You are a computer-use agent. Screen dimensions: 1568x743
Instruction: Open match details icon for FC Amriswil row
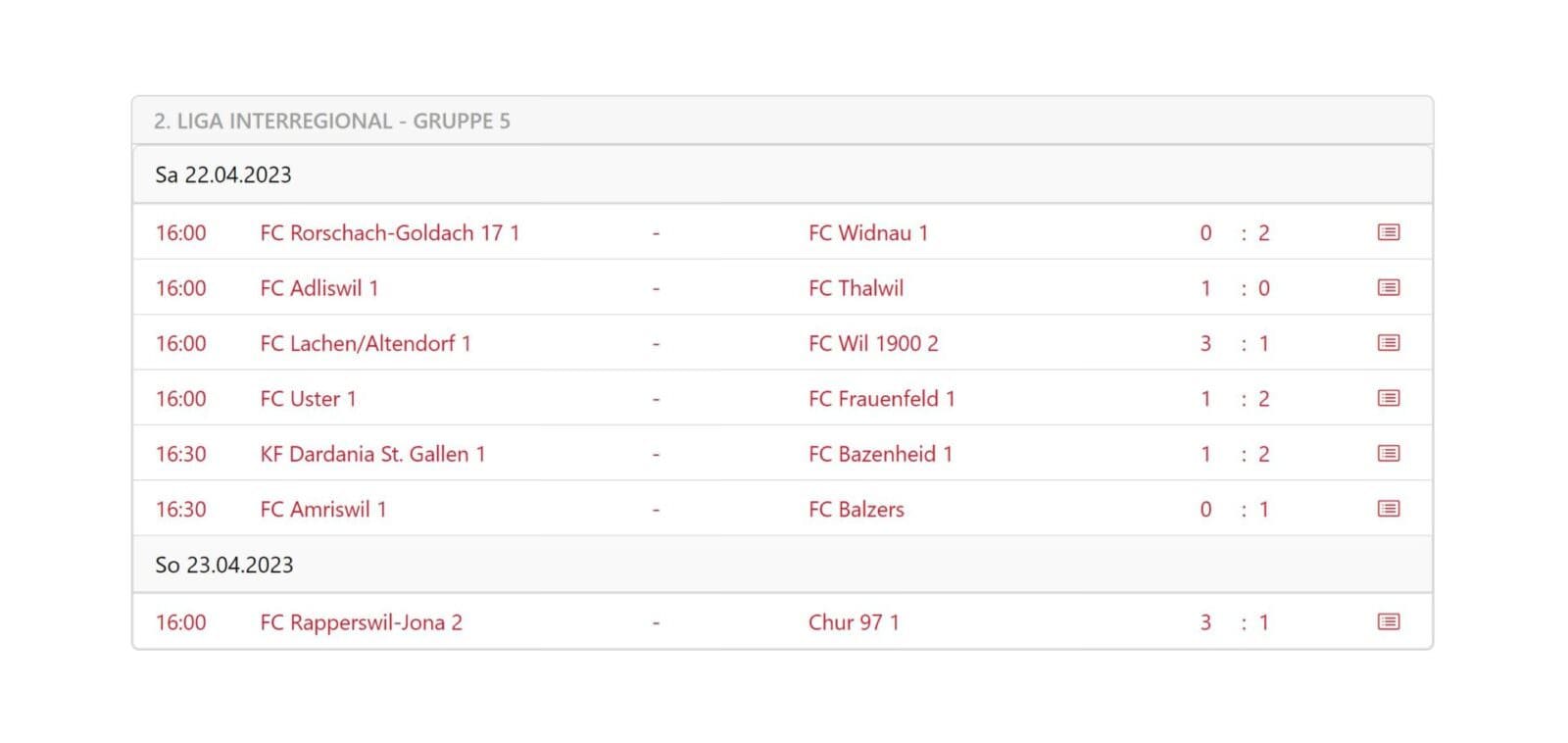tap(1388, 509)
